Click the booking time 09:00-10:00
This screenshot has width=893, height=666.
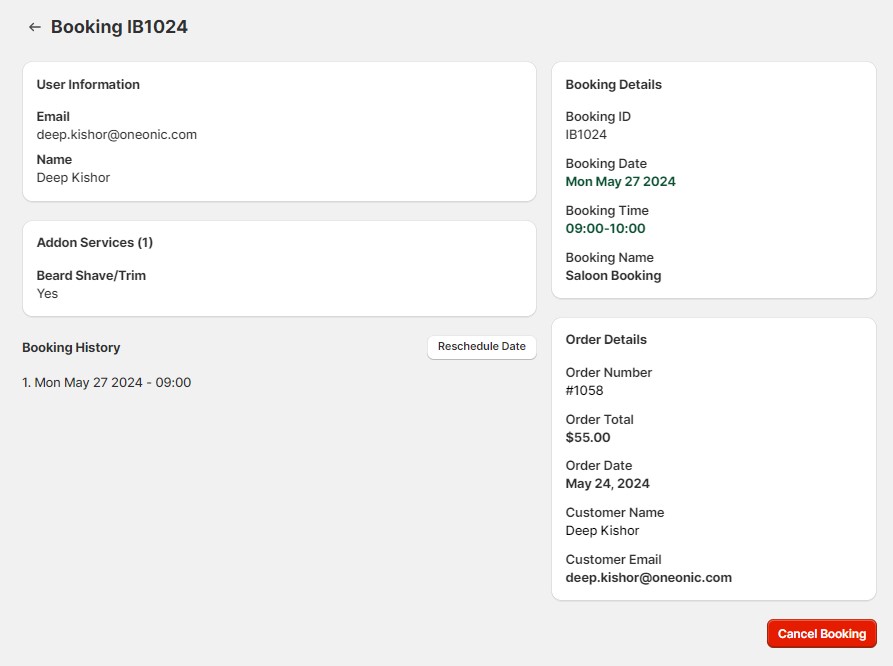tap(605, 229)
